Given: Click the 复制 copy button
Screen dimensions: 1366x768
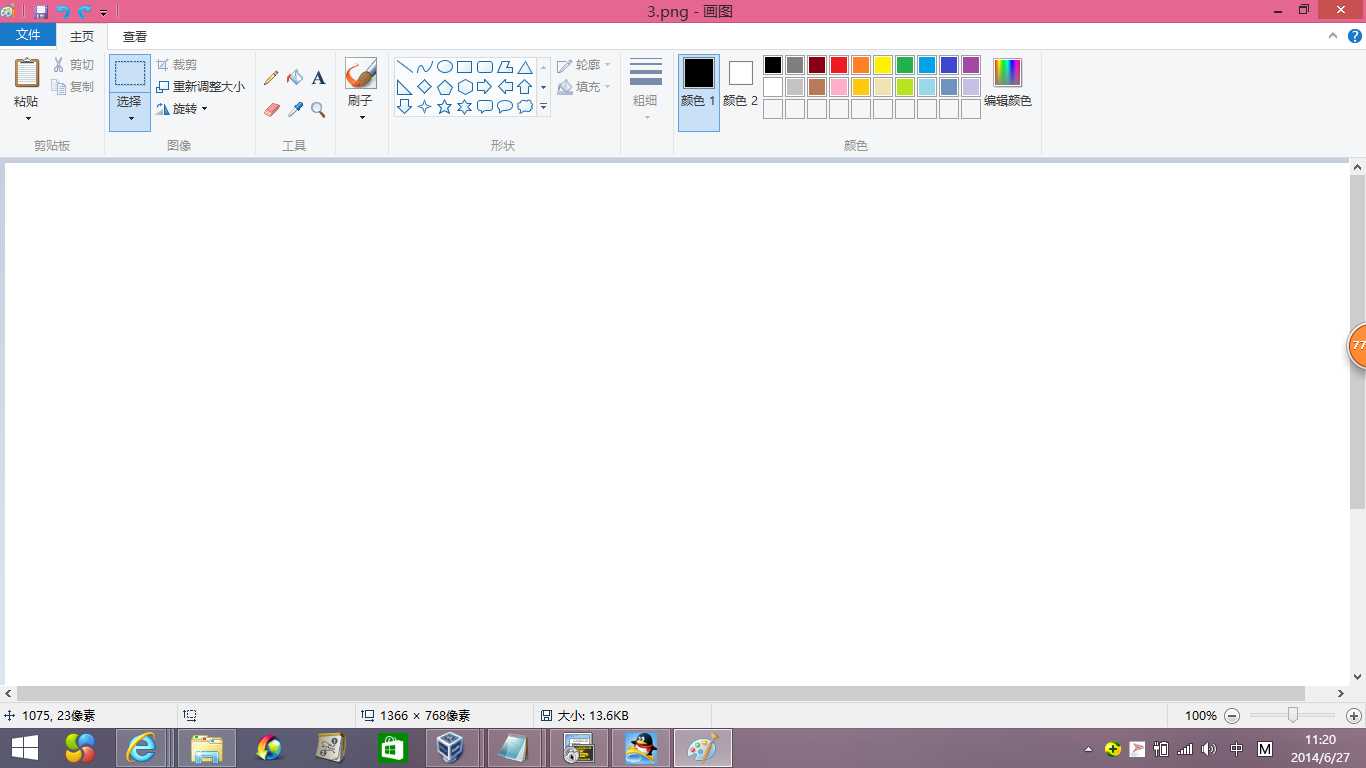Looking at the screenshot, I should [x=73, y=87].
